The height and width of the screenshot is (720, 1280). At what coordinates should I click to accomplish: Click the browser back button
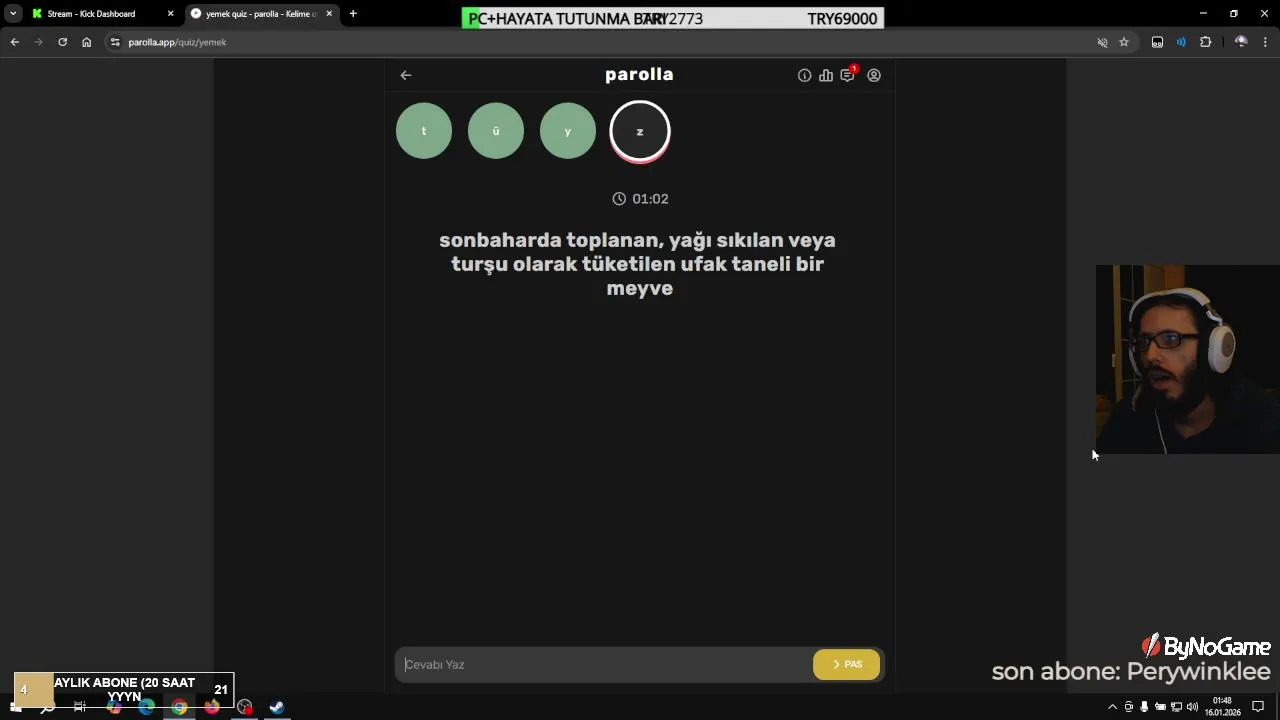[x=14, y=42]
